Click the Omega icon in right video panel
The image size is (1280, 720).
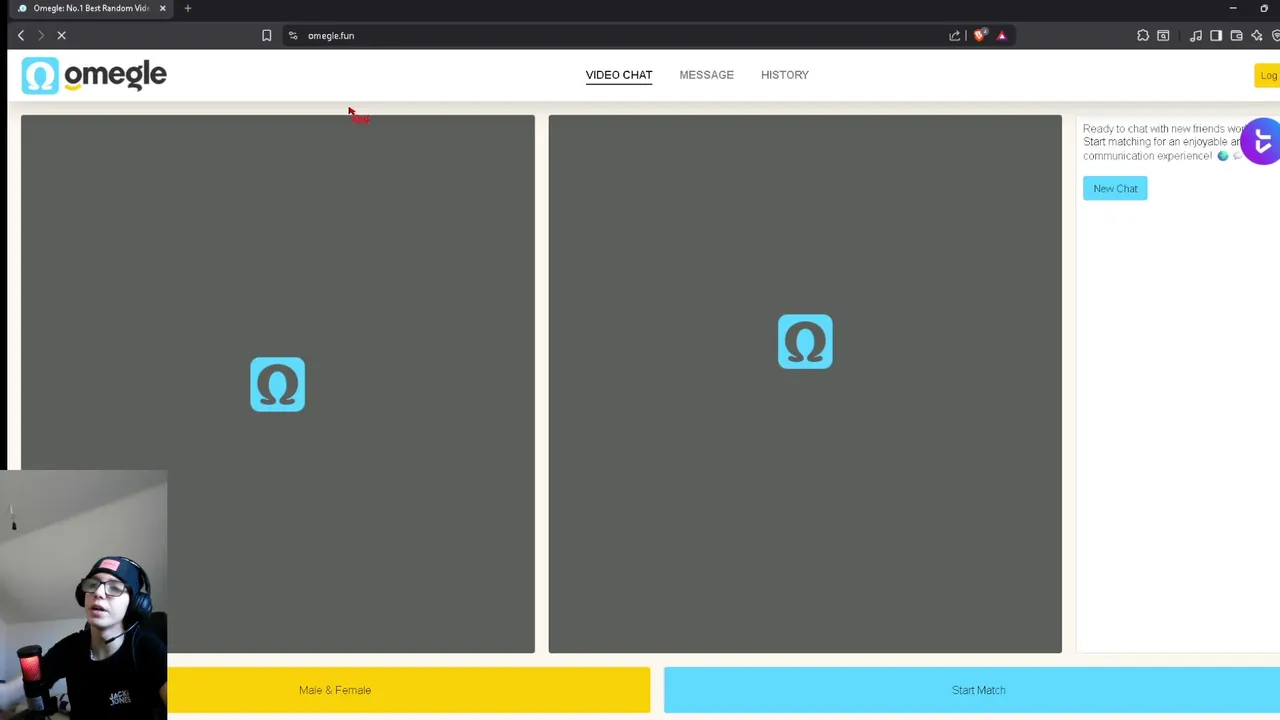point(805,342)
